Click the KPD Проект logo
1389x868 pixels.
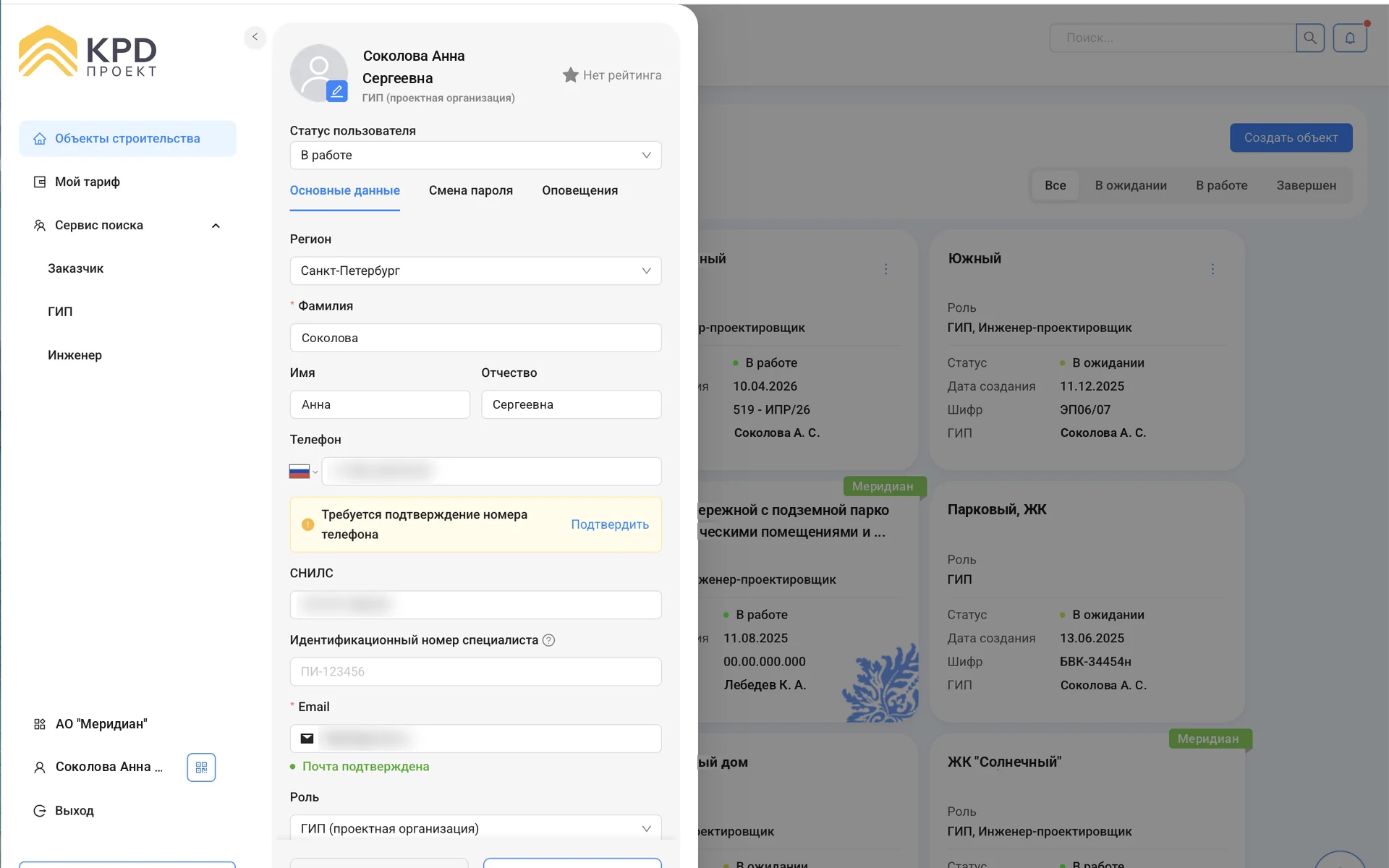(x=88, y=51)
